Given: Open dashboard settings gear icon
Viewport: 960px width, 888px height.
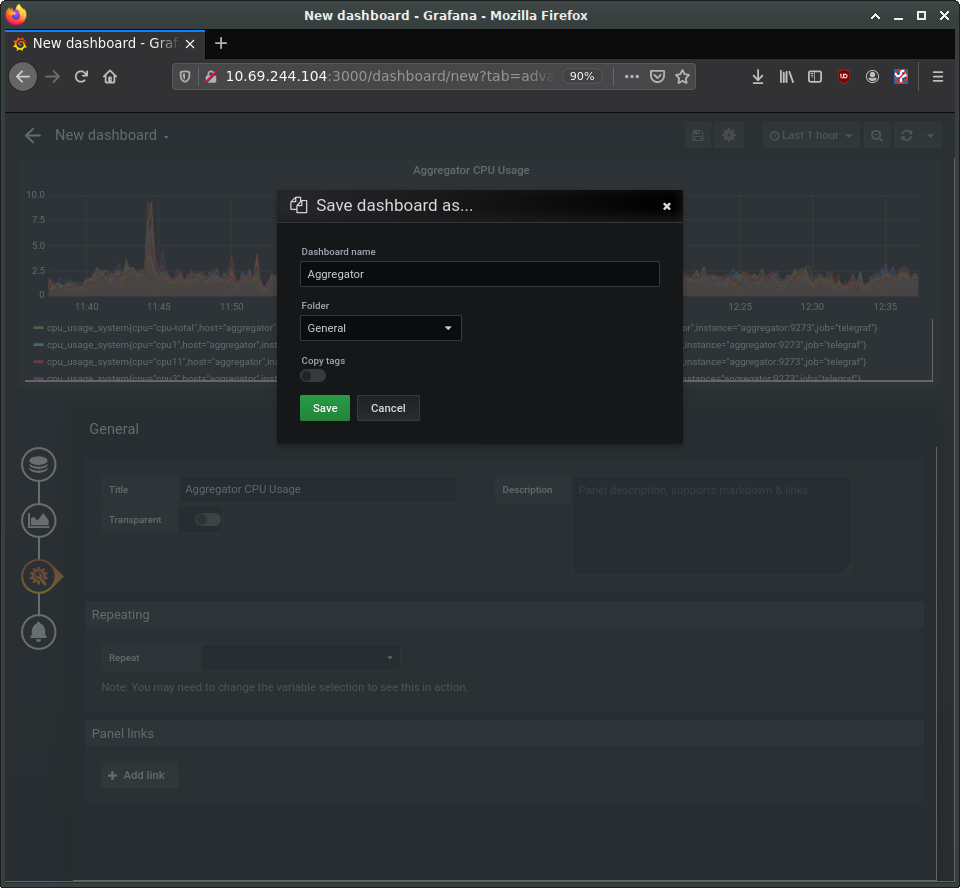Looking at the screenshot, I should [x=729, y=135].
